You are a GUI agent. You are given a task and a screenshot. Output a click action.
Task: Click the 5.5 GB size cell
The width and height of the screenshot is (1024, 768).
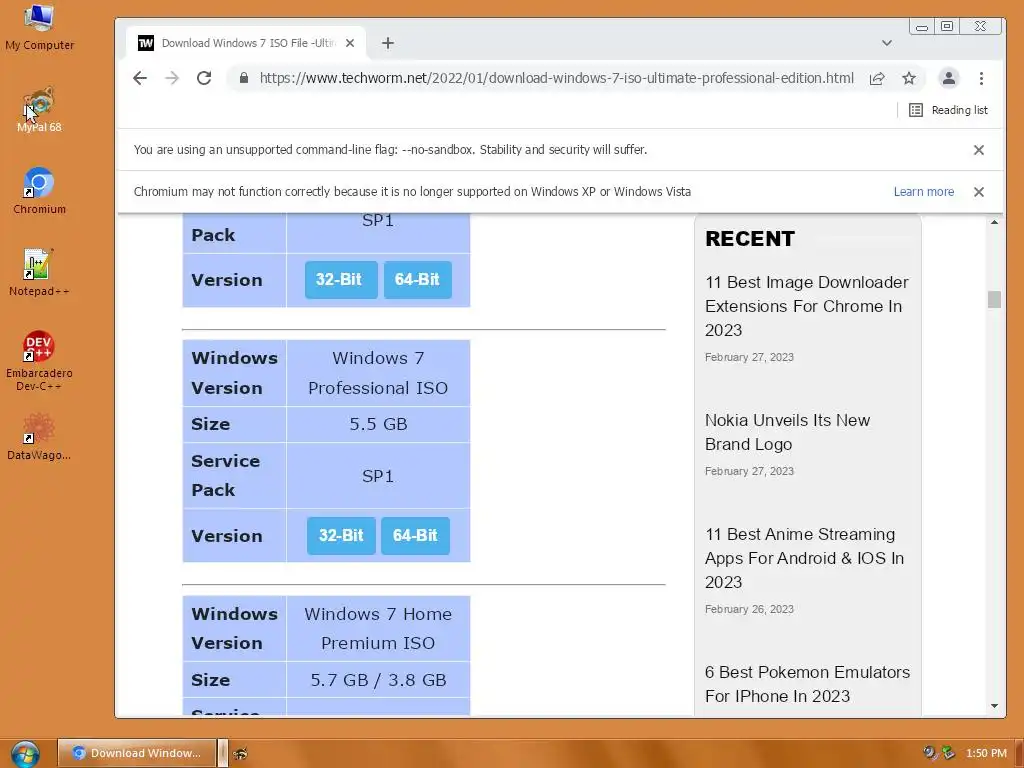[x=378, y=424]
